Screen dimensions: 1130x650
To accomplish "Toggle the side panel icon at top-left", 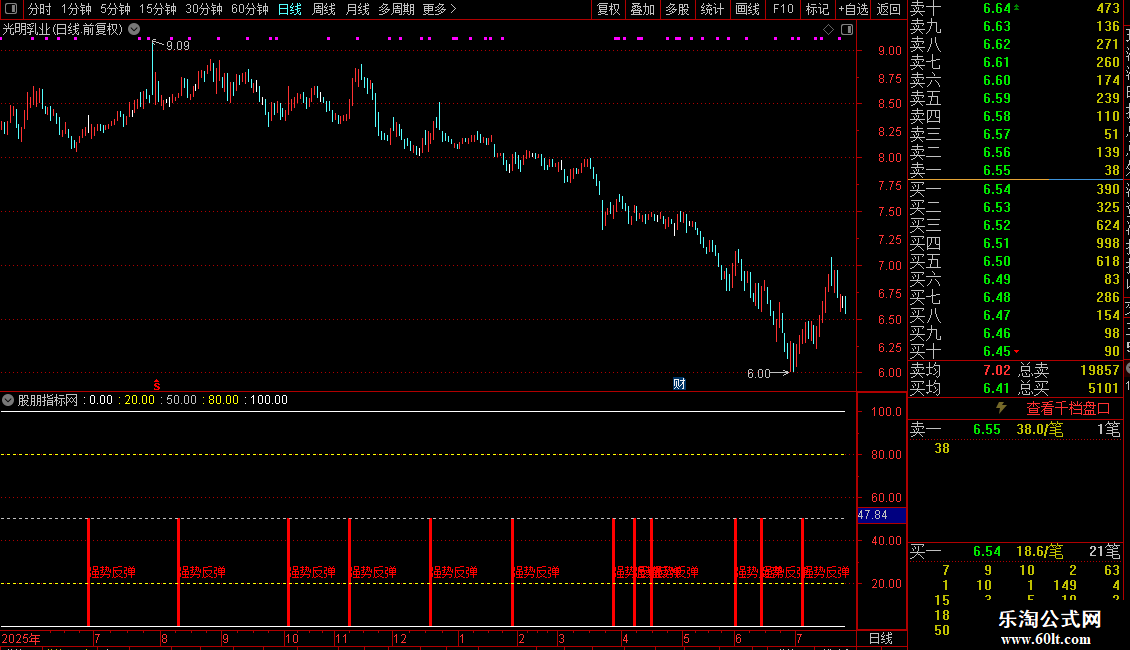I will pyautogui.click(x=11, y=9).
